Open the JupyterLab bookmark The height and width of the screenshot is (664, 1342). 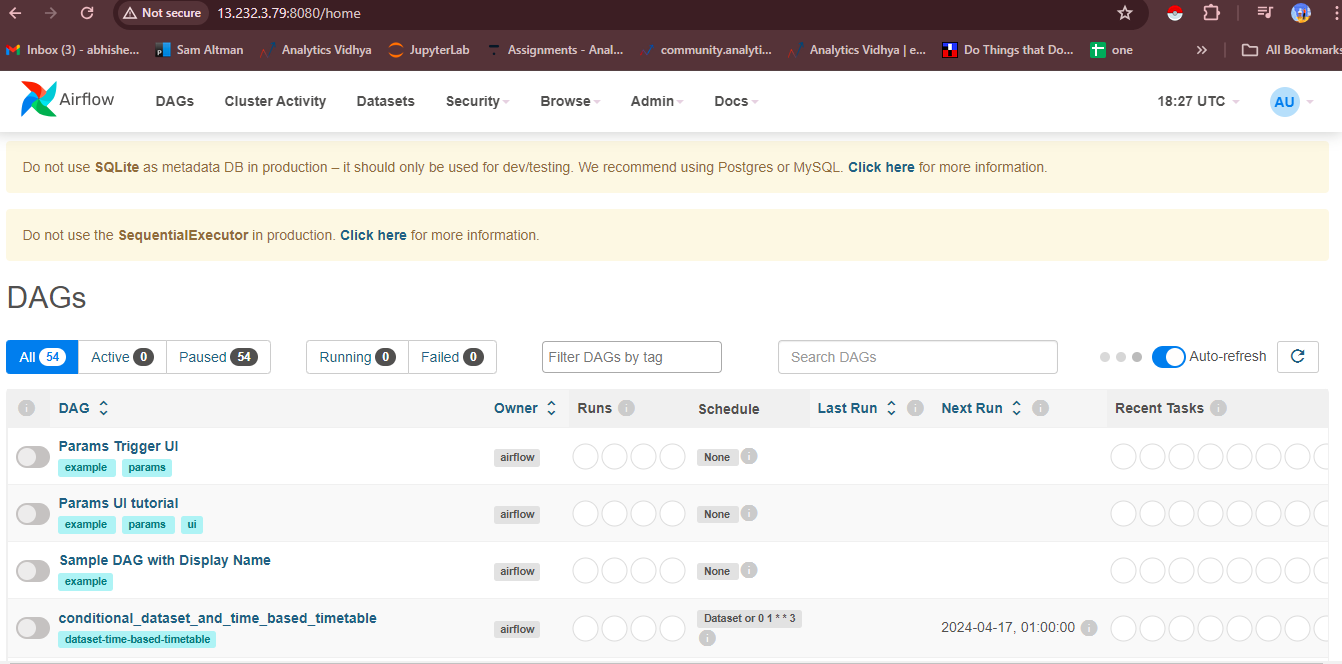coord(428,50)
